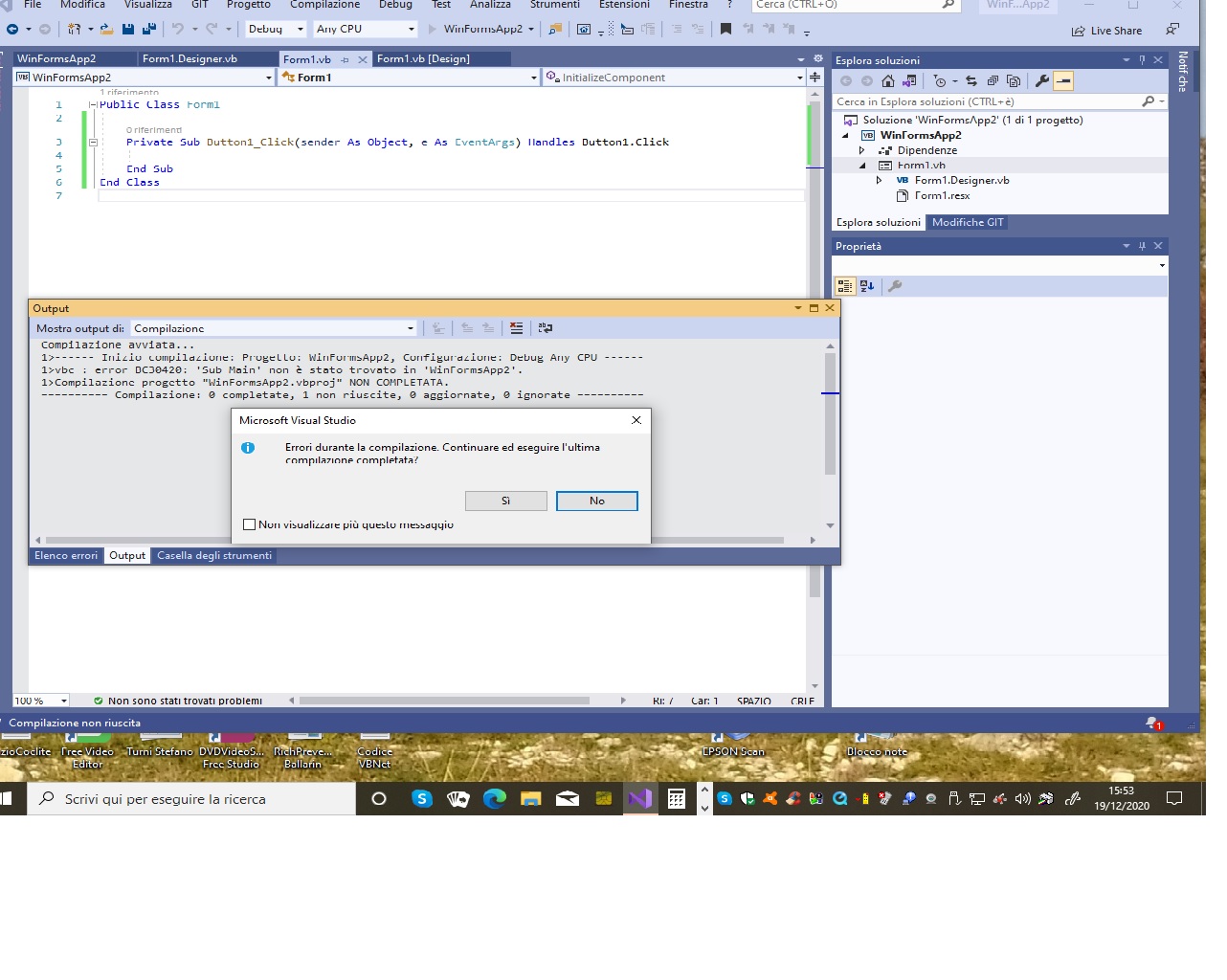
Task: Click the Windows taskbar search box
Action: coord(191,798)
